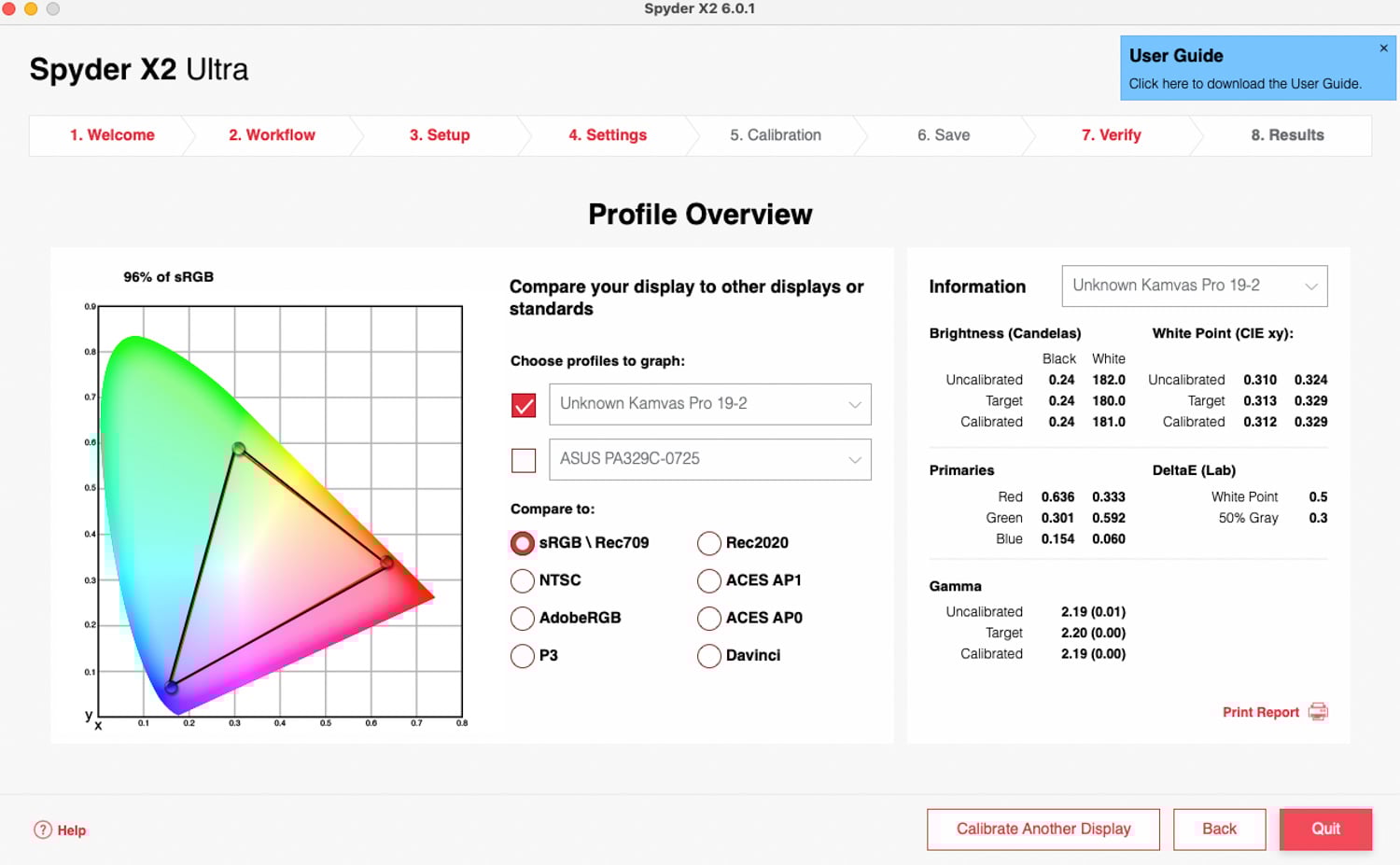
Task: Select Rec2020 comparison option
Action: [709, 543]
